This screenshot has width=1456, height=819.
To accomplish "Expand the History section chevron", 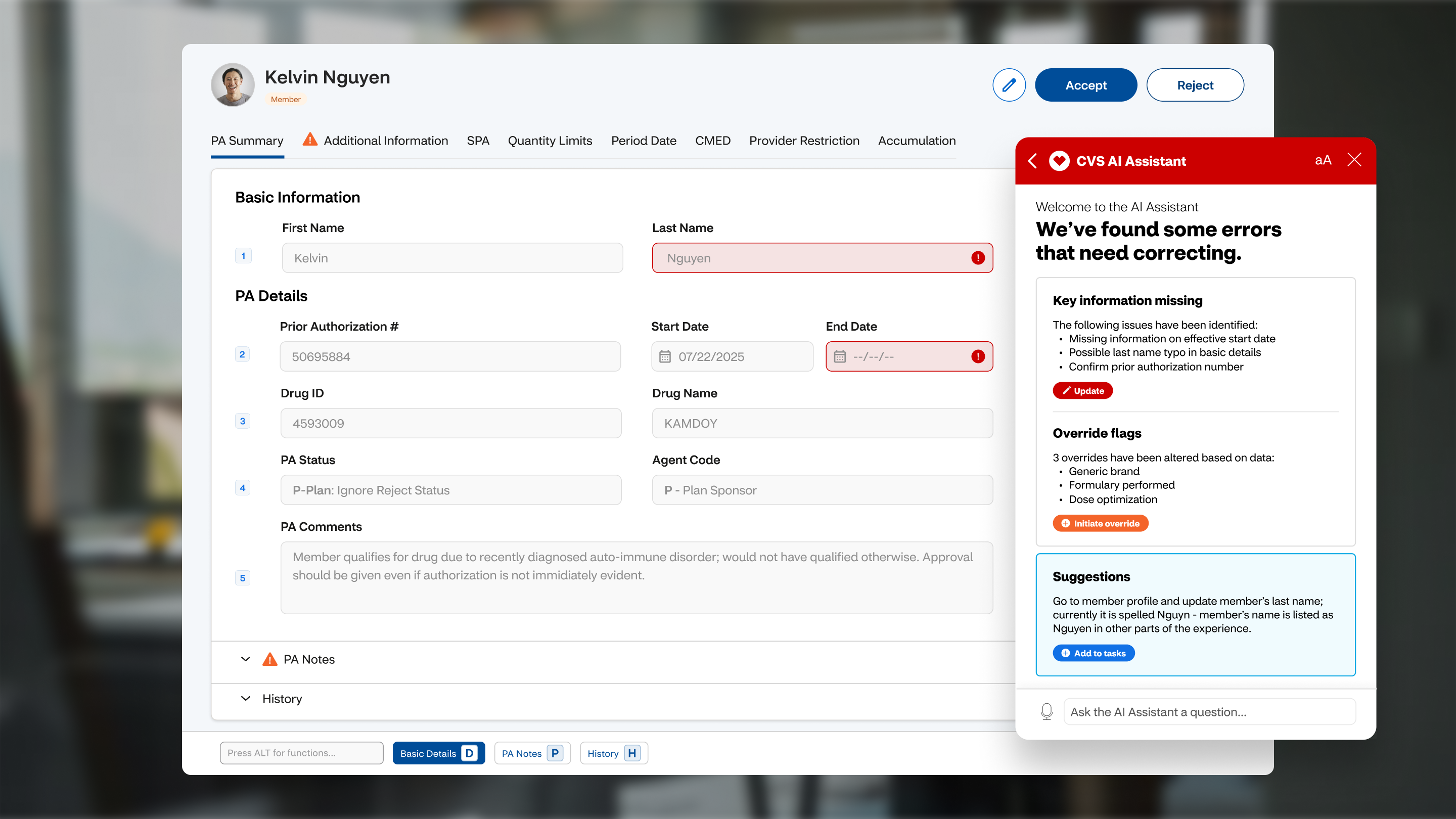I will click(x=245, y=699).
